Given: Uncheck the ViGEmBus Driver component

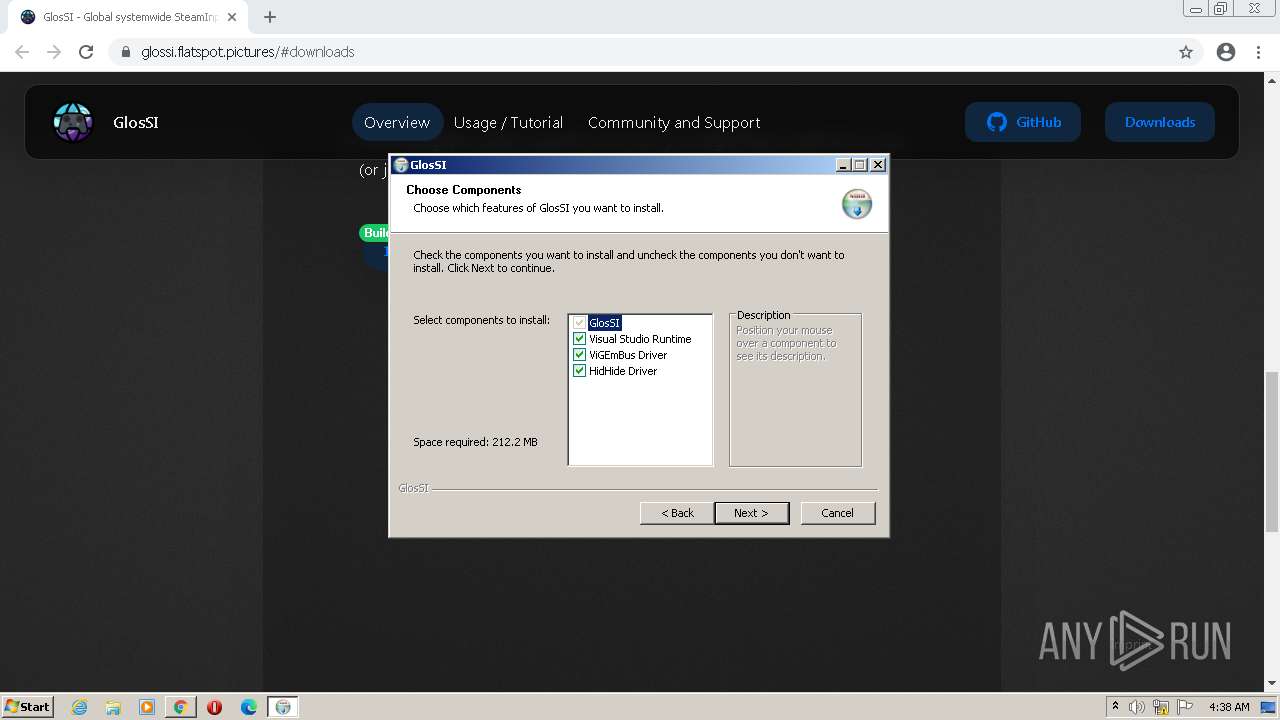Looking at the screenshot, I should pyautogui.click(x=579, y=355).
